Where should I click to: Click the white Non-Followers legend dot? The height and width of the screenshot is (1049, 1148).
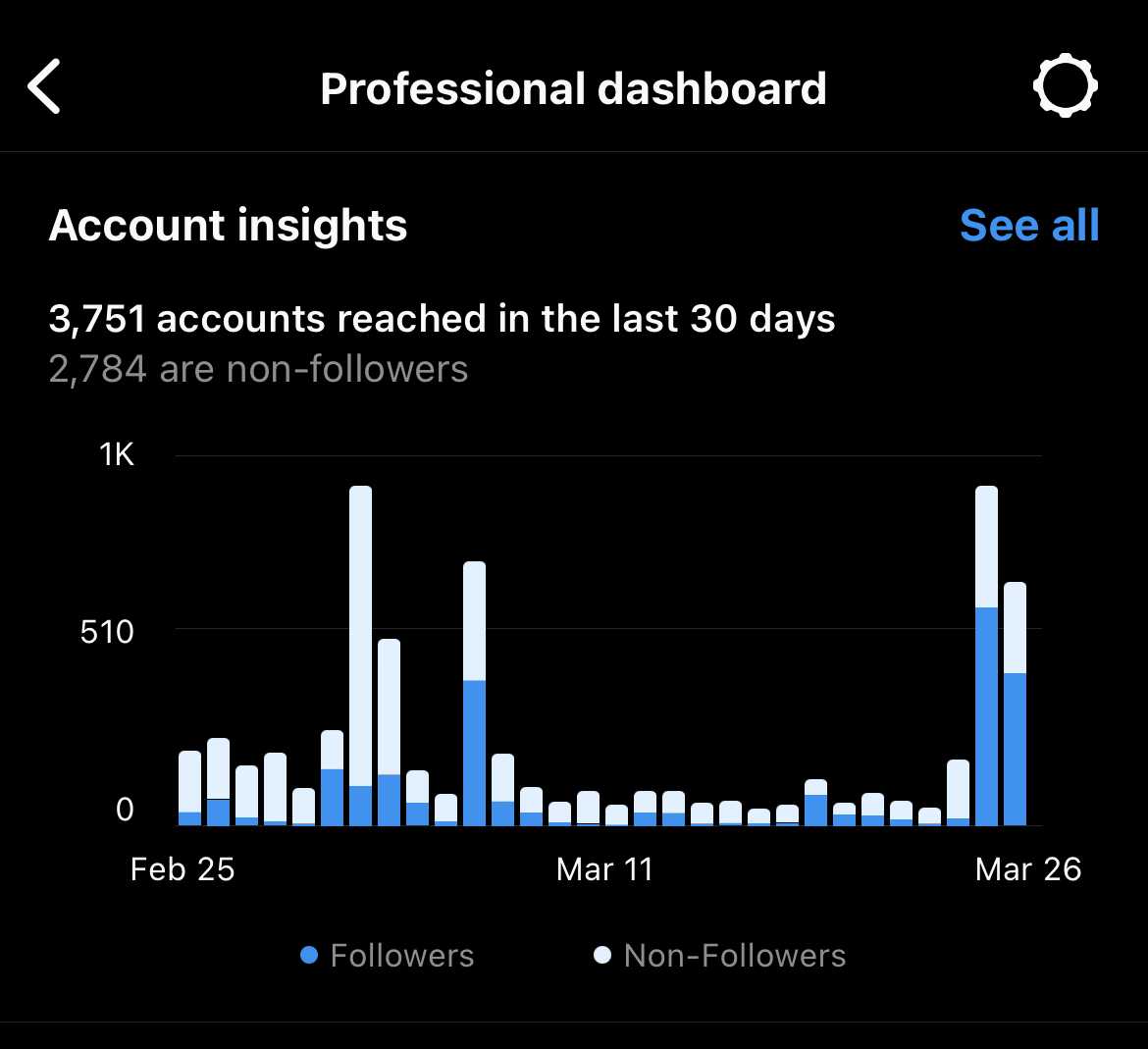(602, 955)
